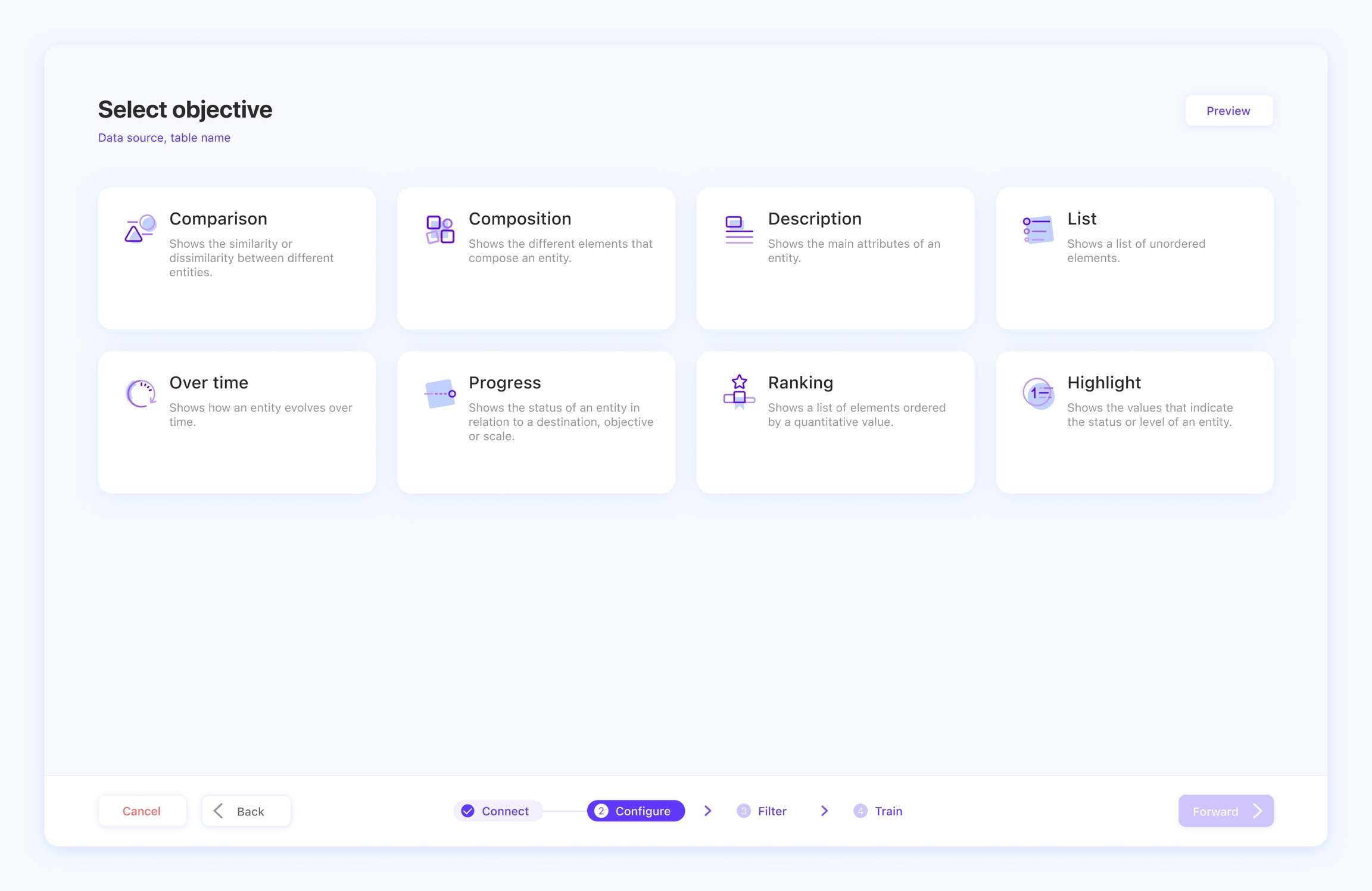Viewport: 1372px width, 891px height.
Task: Jump to the Train step label
Action: click(888, 811)
